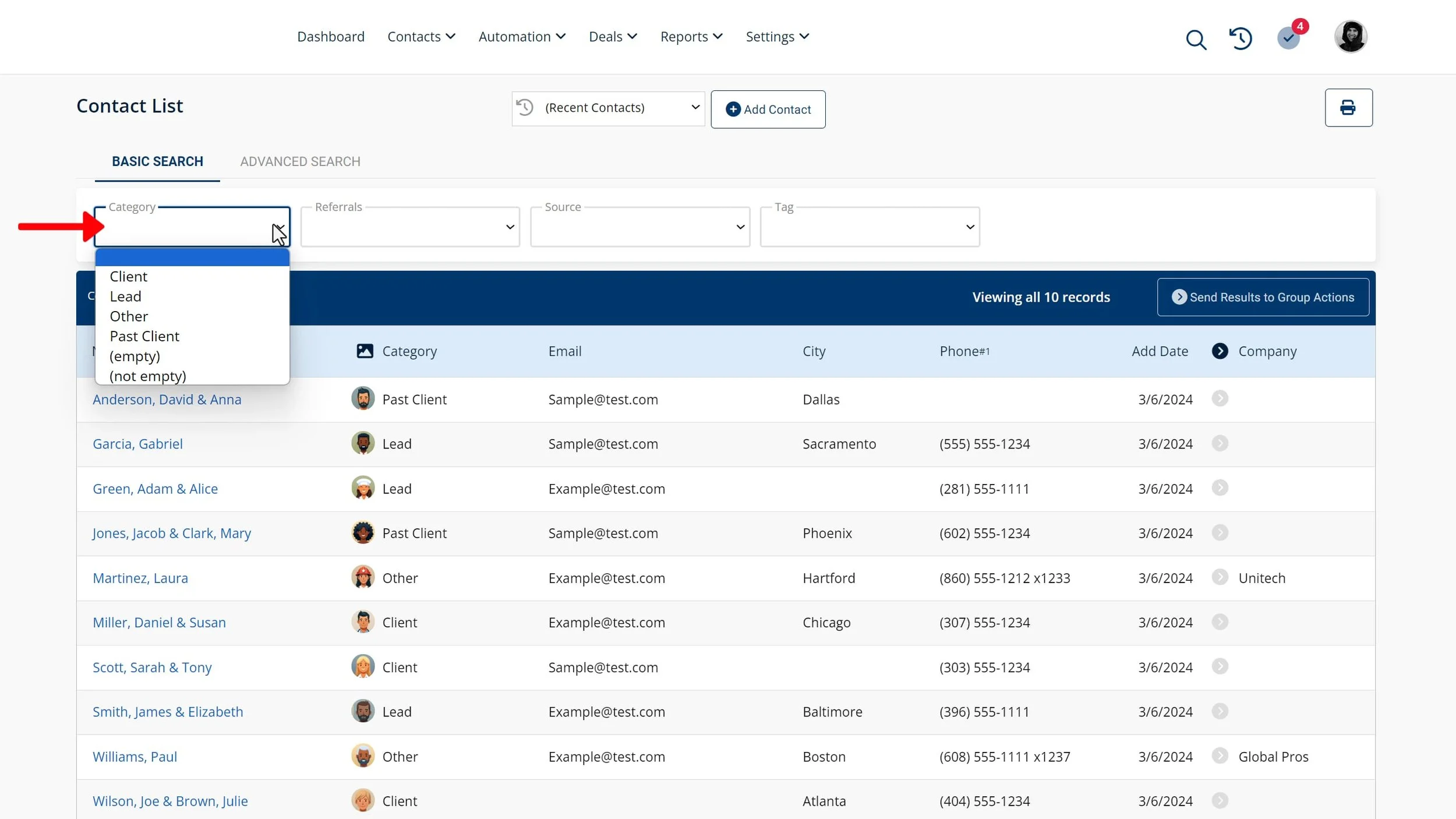The width and height of the screenshot is (1456, 819).
Task: Click Send Results to Group Actions
Action: point(1263,298)
